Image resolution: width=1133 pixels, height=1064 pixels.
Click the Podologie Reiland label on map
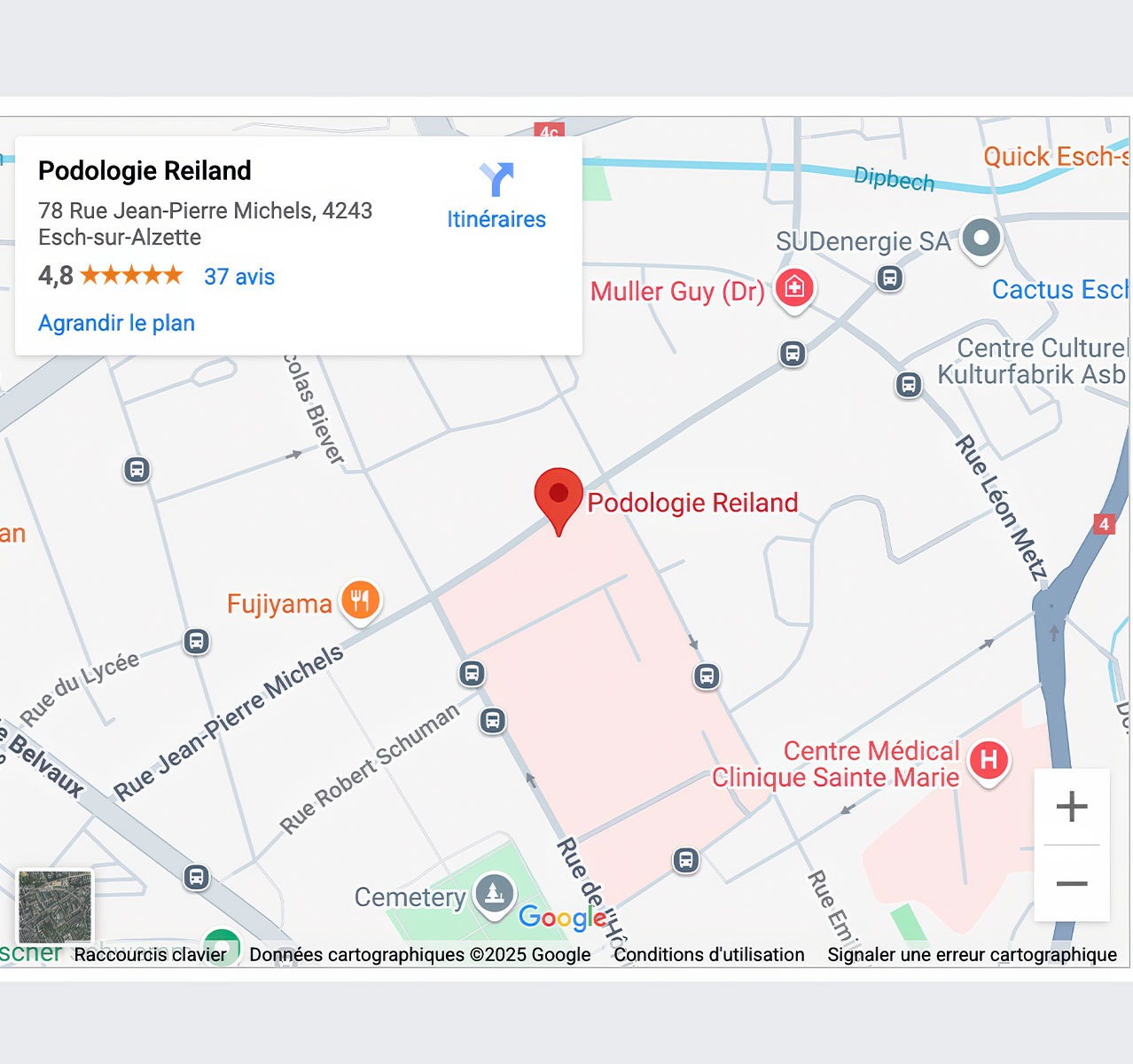[692, 503]
